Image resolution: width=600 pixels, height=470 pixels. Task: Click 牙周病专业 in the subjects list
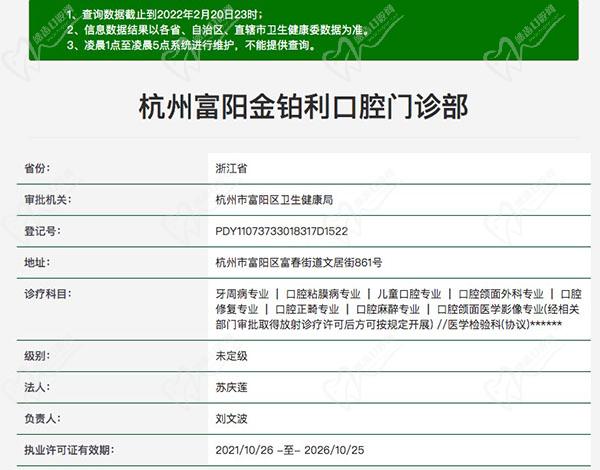pos(242,294)
